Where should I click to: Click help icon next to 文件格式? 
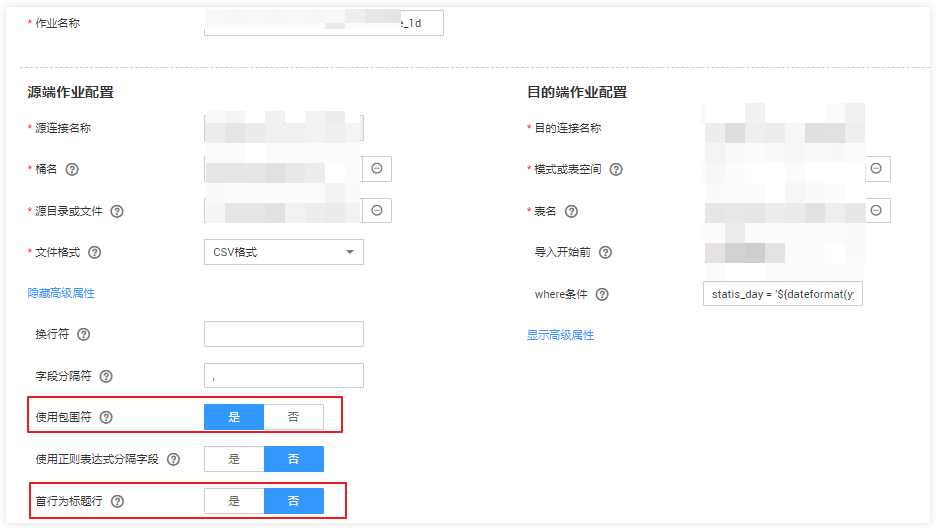click(95, 252)
